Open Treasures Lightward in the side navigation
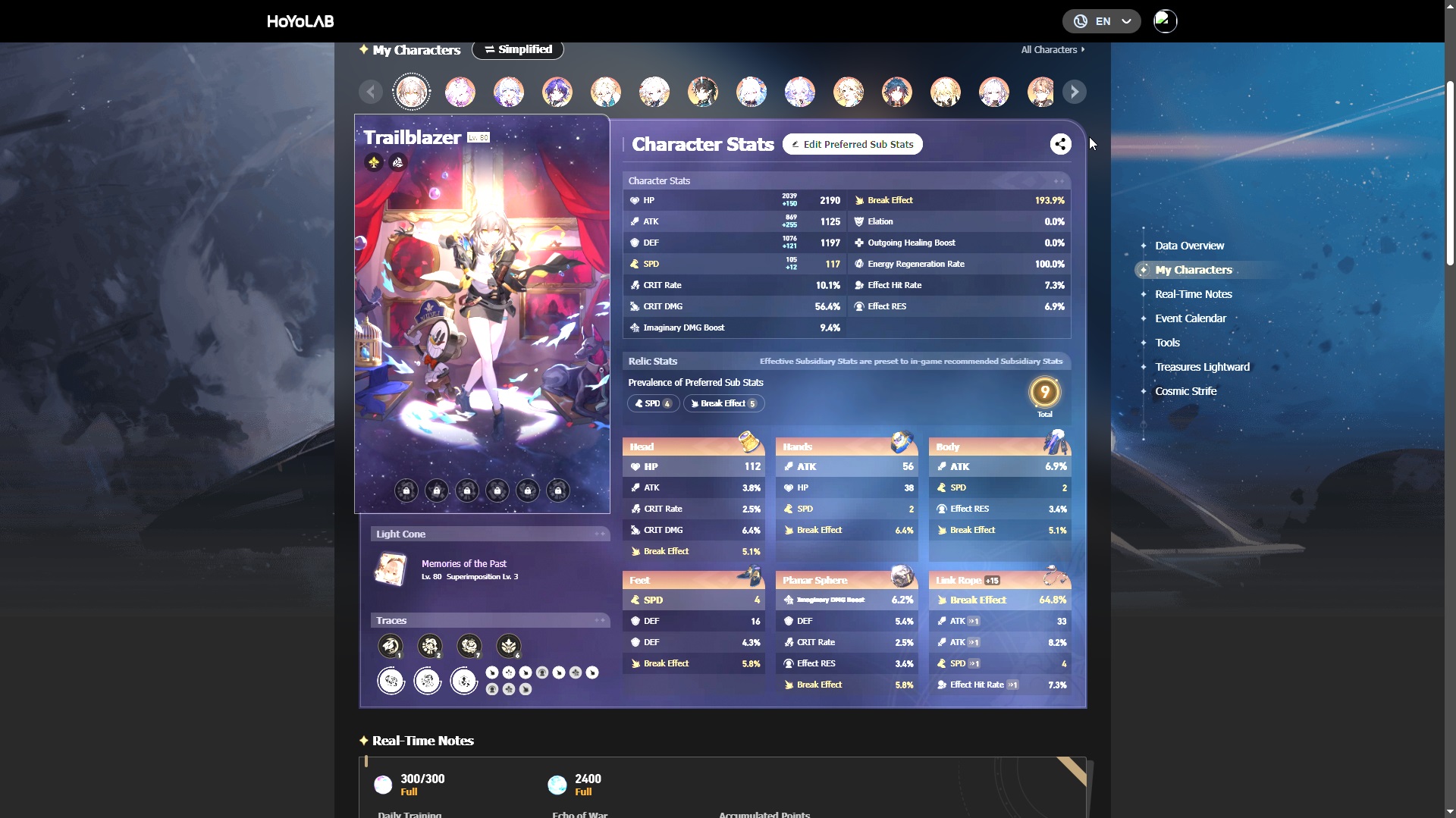Image resolution: width=1456 pixels, height=818 pixels. [1202, 367]
